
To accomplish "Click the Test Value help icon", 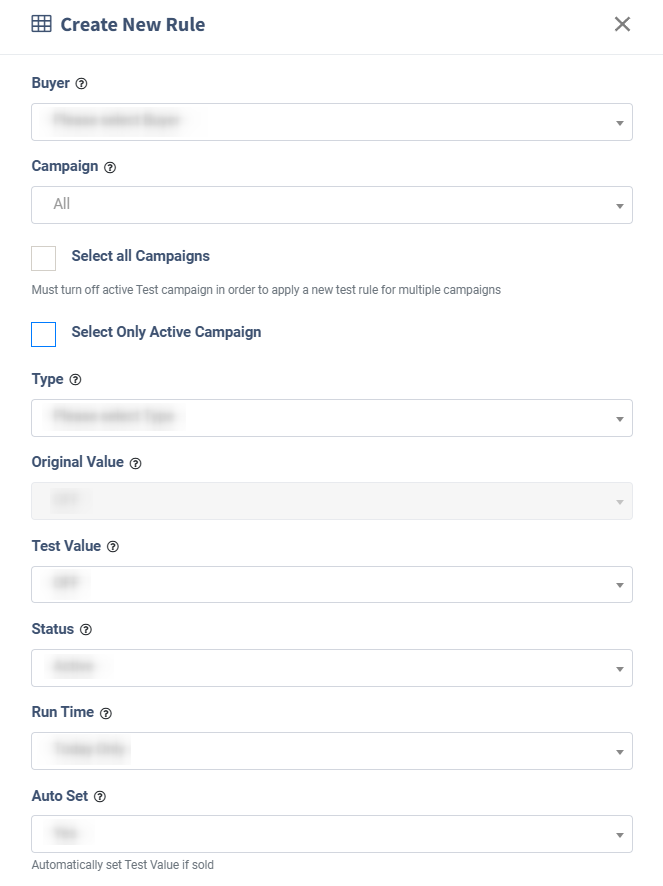I will click(x=113, y=547).
